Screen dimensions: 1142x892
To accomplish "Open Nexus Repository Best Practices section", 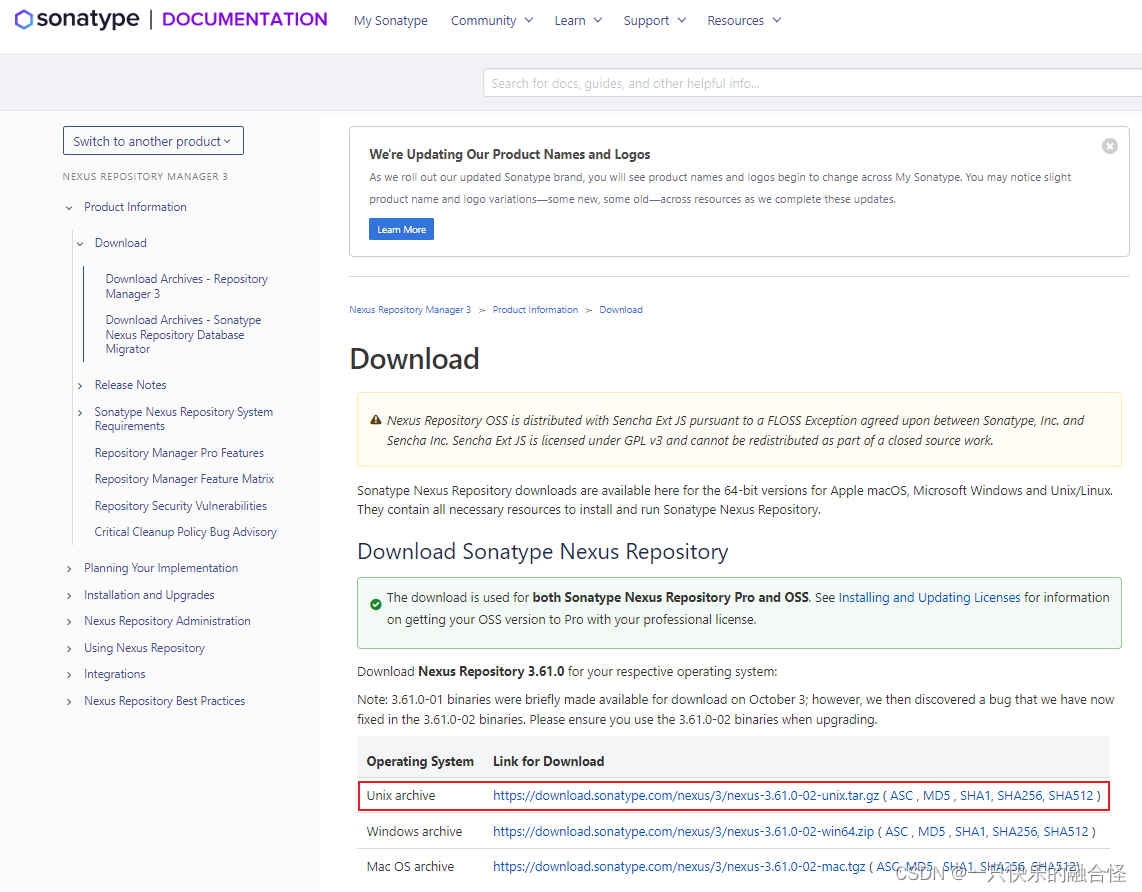I will click(x=165, y=701).
